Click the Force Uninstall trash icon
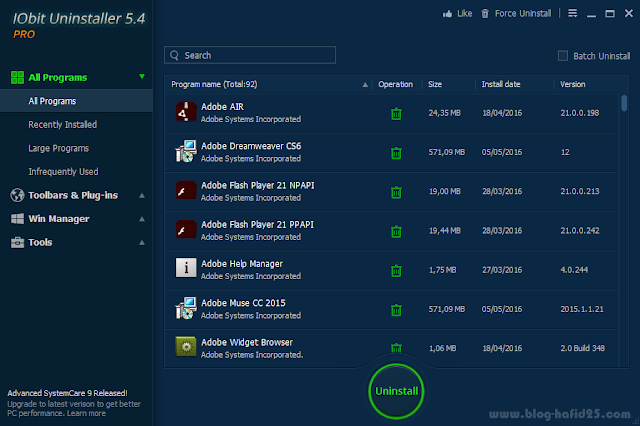This screenshot has width=640, height=426. [x=485, y=14]
